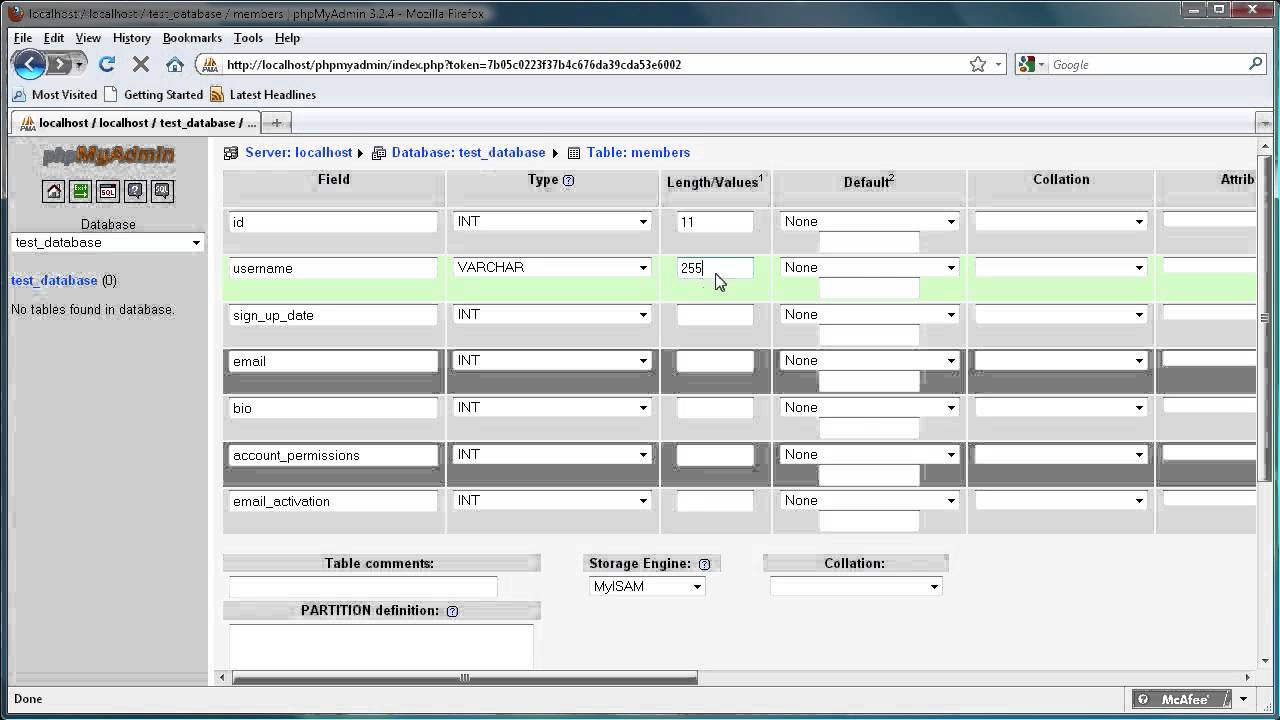
Task: Open the list all tabs arrow
Action: [1264, 123]
